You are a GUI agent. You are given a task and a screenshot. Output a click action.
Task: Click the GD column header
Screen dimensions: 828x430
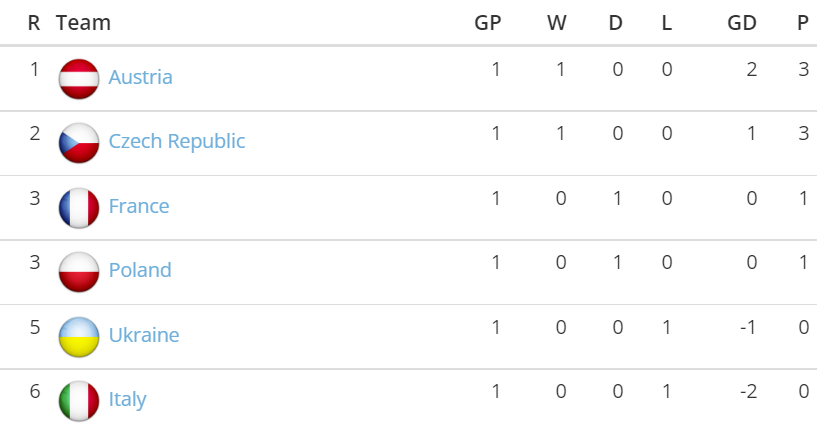[x=741, y=22]
